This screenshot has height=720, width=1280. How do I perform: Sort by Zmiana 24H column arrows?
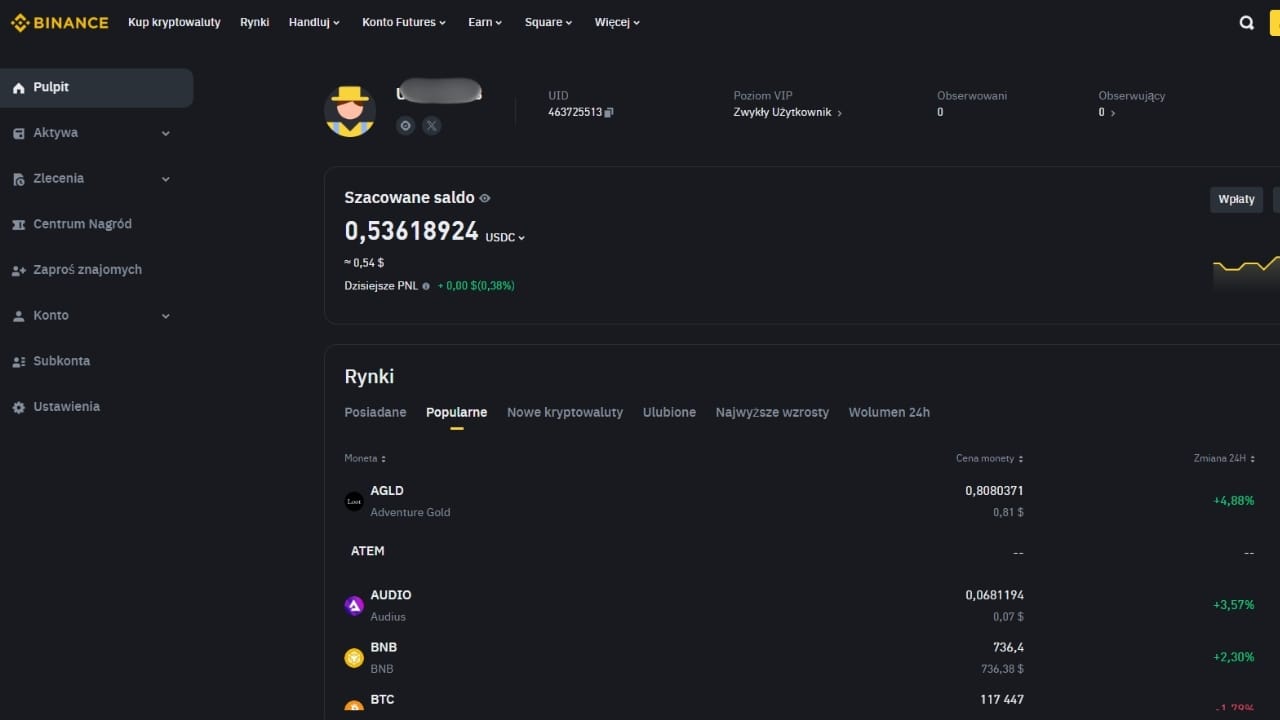click(x=1252, y=458)
